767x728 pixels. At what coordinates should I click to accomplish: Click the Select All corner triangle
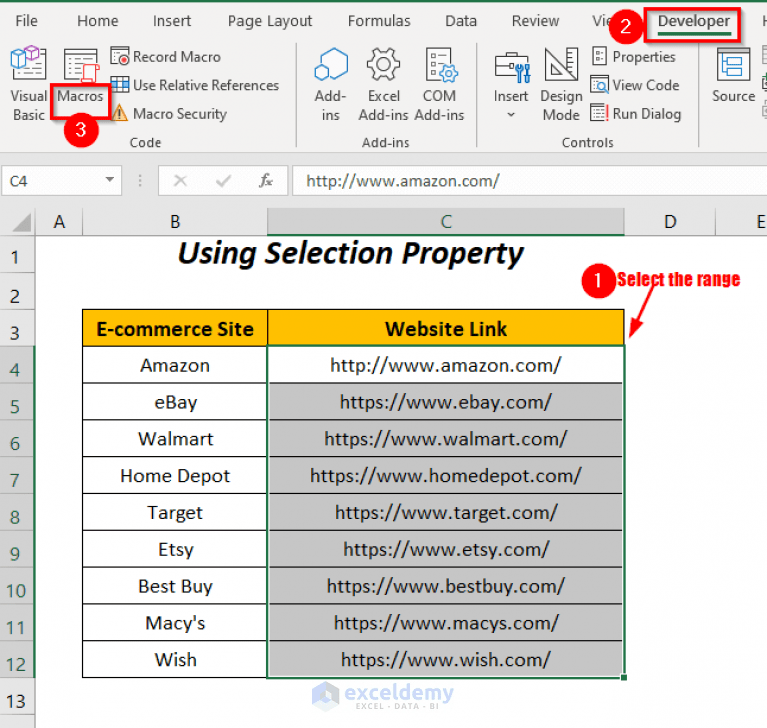(20, 222)
